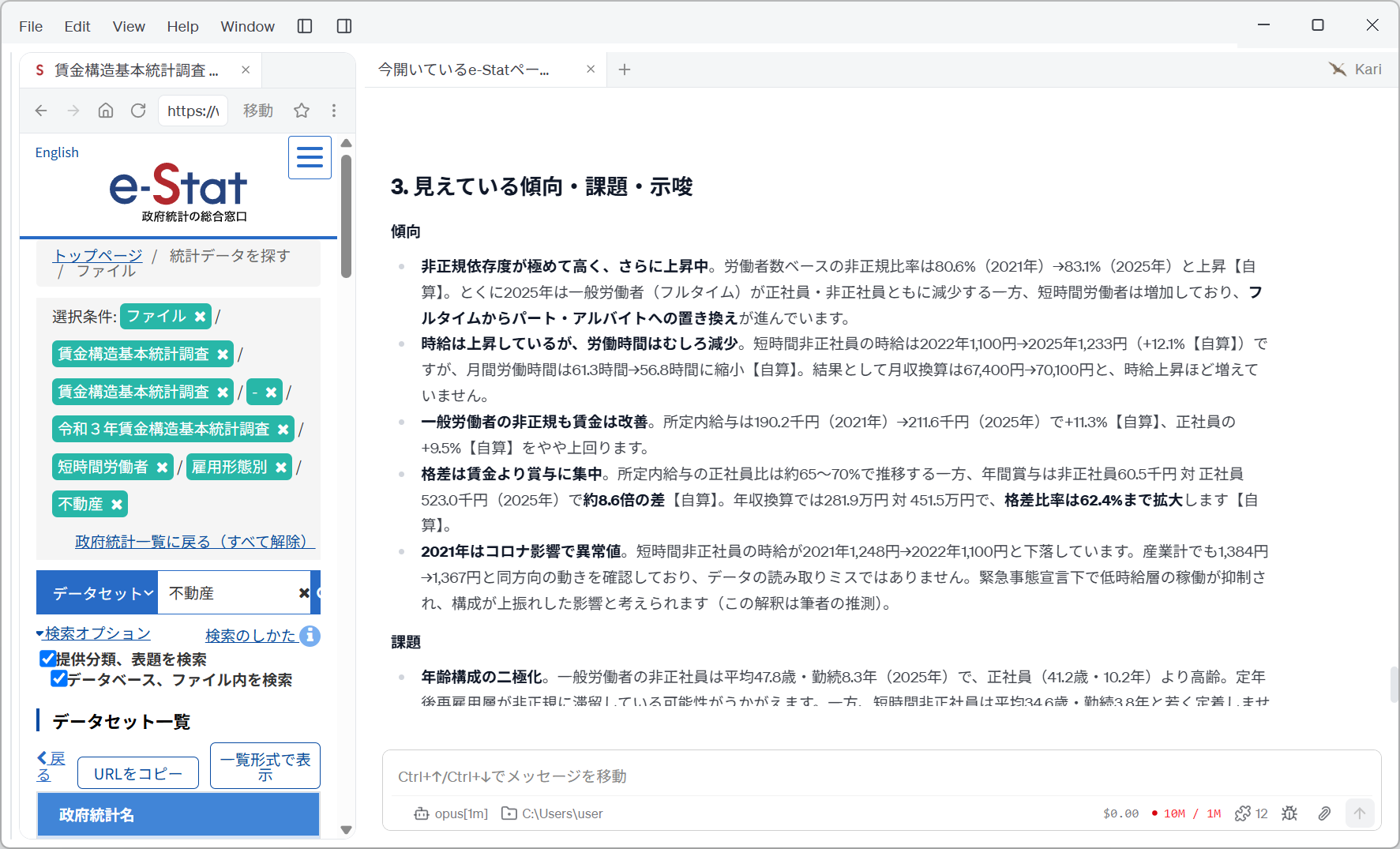The height and width of the screenshot is (849, 1400).
Task: Switch to the 賃金構造基本統計調査 browser tab
Action: [x=141, y=70]
